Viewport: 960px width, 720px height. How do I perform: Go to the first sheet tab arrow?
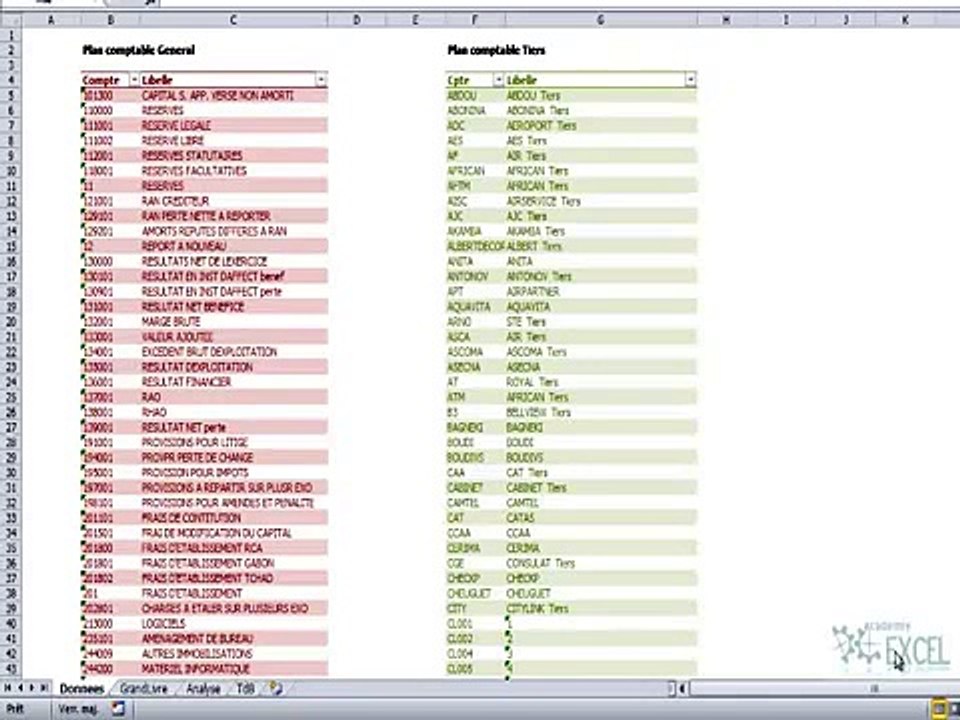coord(8,688)
